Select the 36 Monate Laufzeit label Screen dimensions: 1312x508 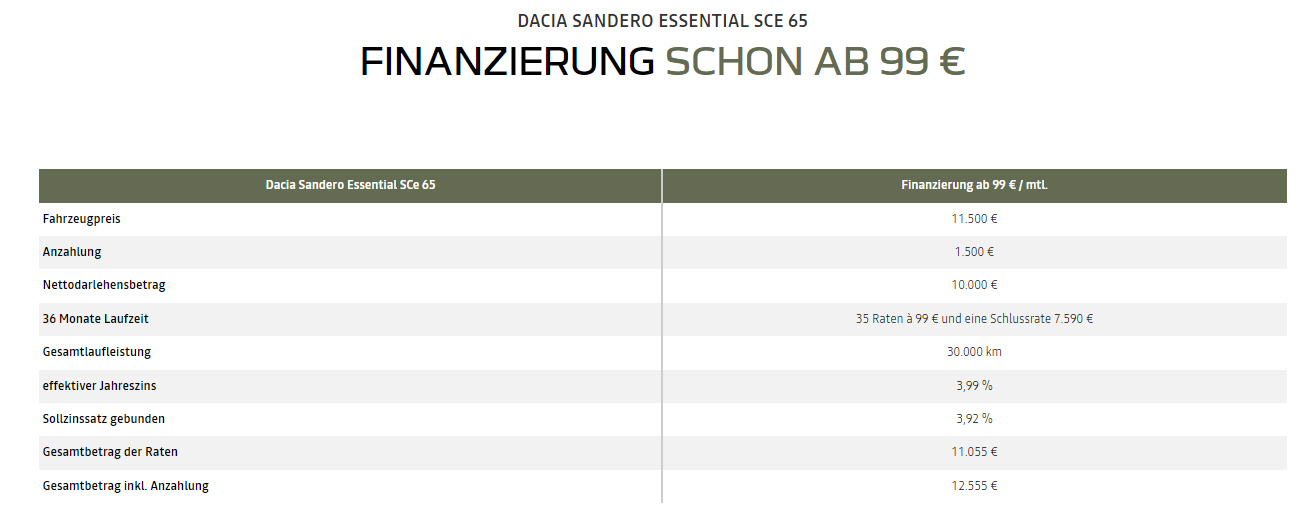tap(96, 319)
